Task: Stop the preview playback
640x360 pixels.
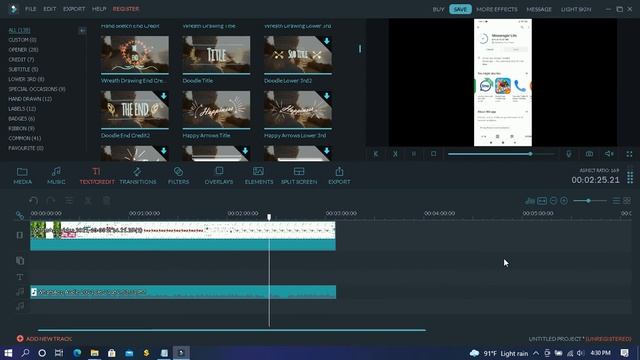Action: click(x=433, y=154)
